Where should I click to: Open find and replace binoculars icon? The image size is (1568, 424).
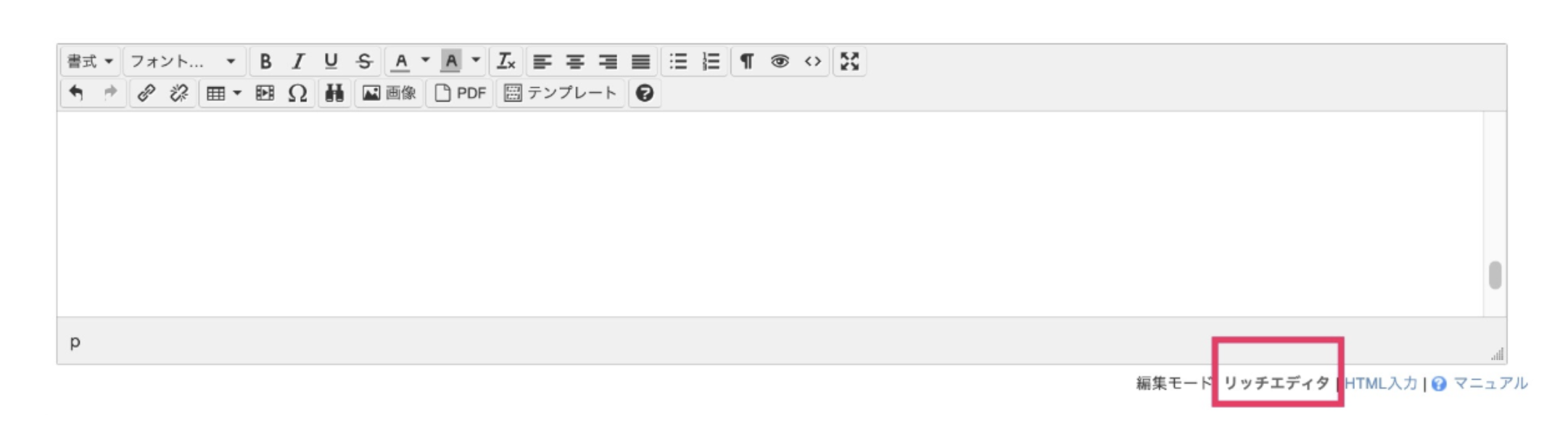click(x=334, y=93)
